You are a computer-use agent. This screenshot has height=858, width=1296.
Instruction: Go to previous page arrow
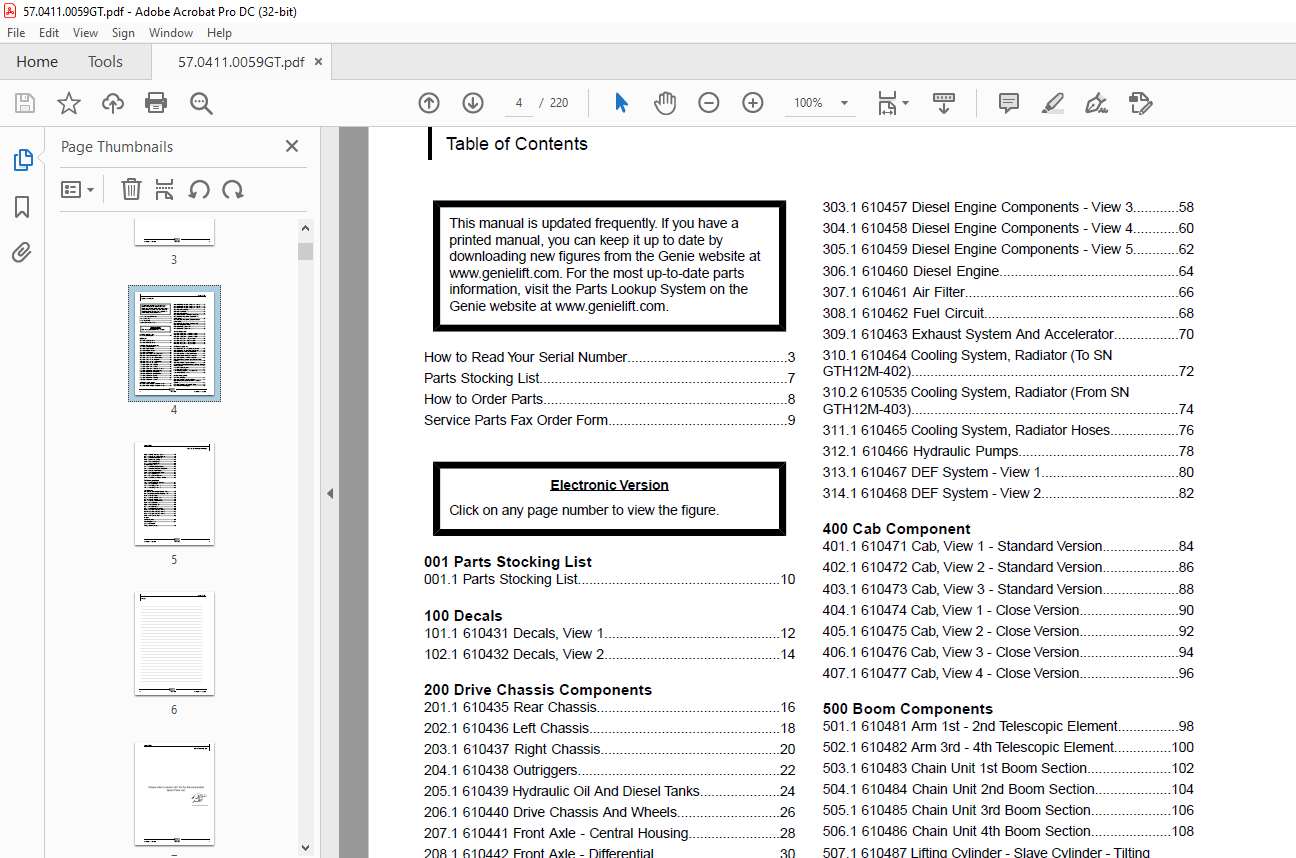(x=429, y=103)
